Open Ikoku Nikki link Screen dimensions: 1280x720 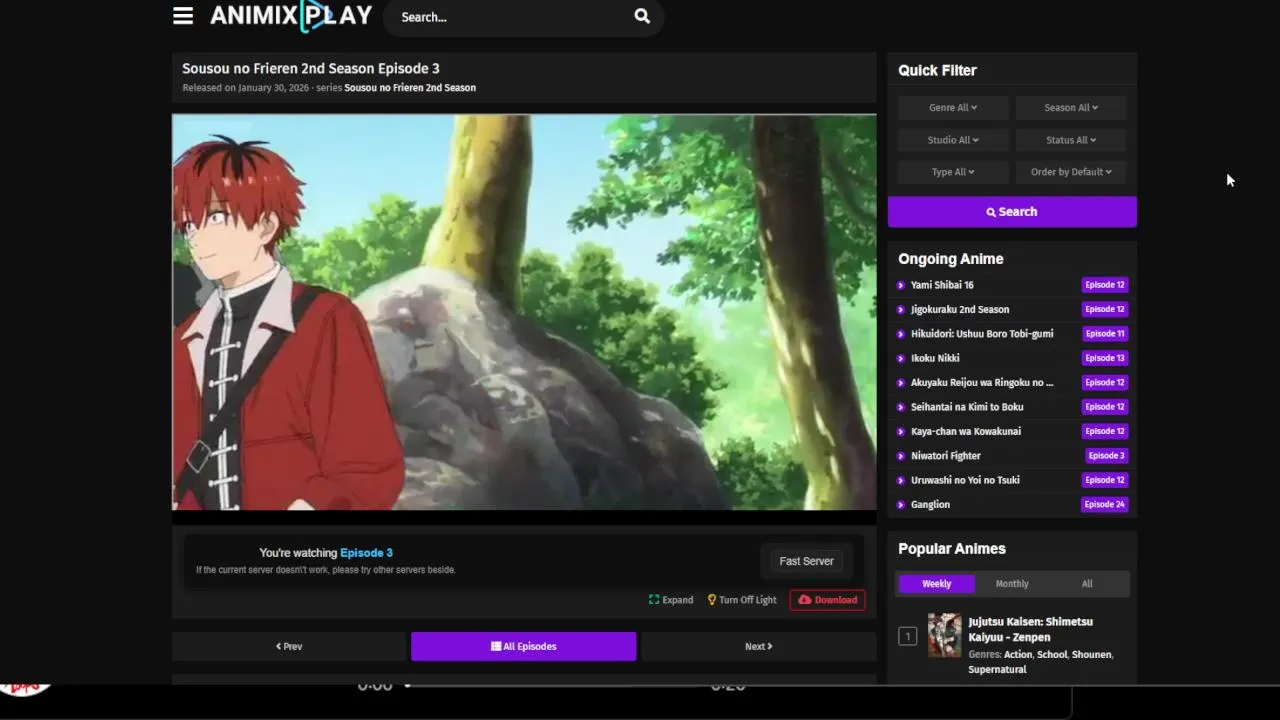[x=935, y=358]
